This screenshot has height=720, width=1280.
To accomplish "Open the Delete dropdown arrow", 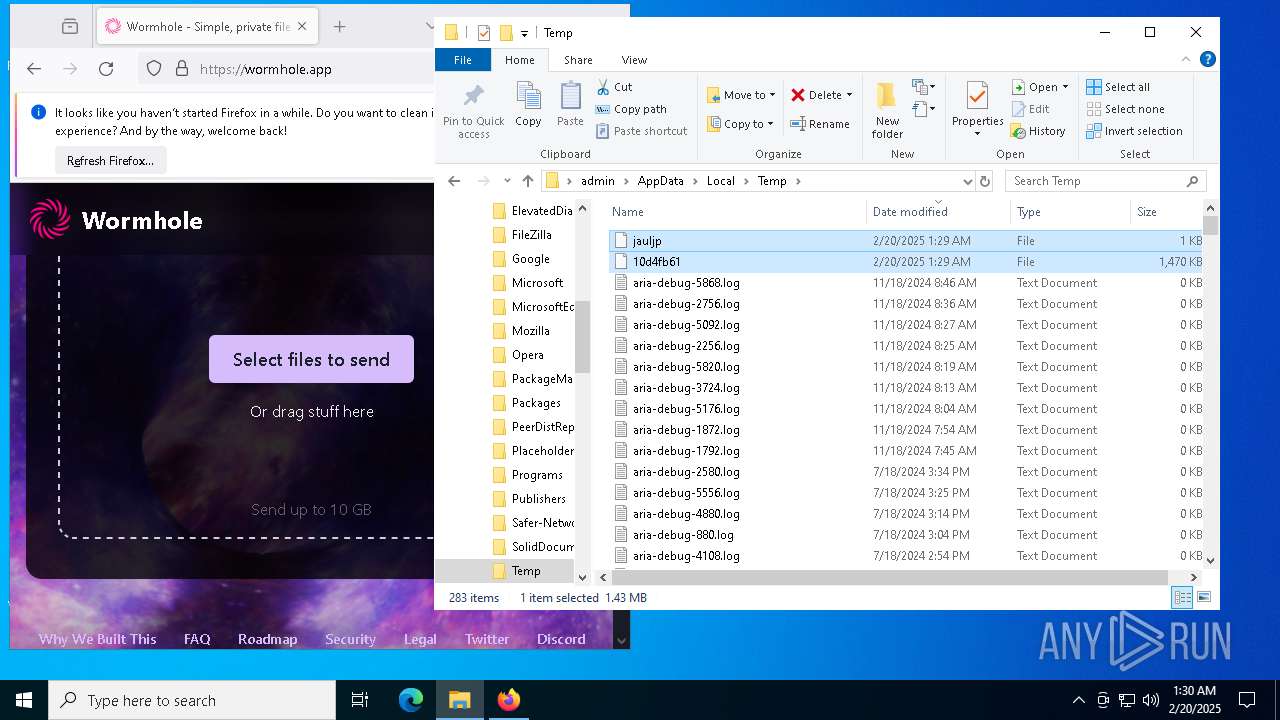I will (849, 95).
